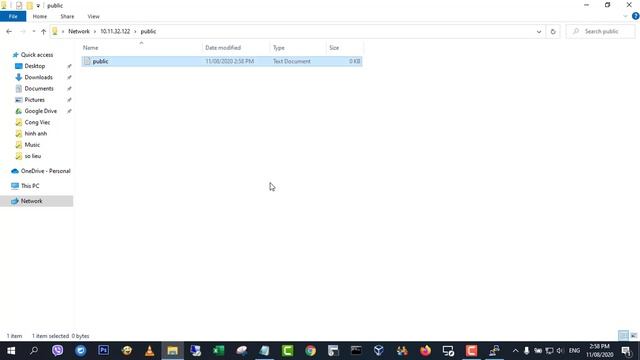The height and width of the screenshot is (360, 640).
Task: Open the taskbar clock and date
Action: coord(600,351)
